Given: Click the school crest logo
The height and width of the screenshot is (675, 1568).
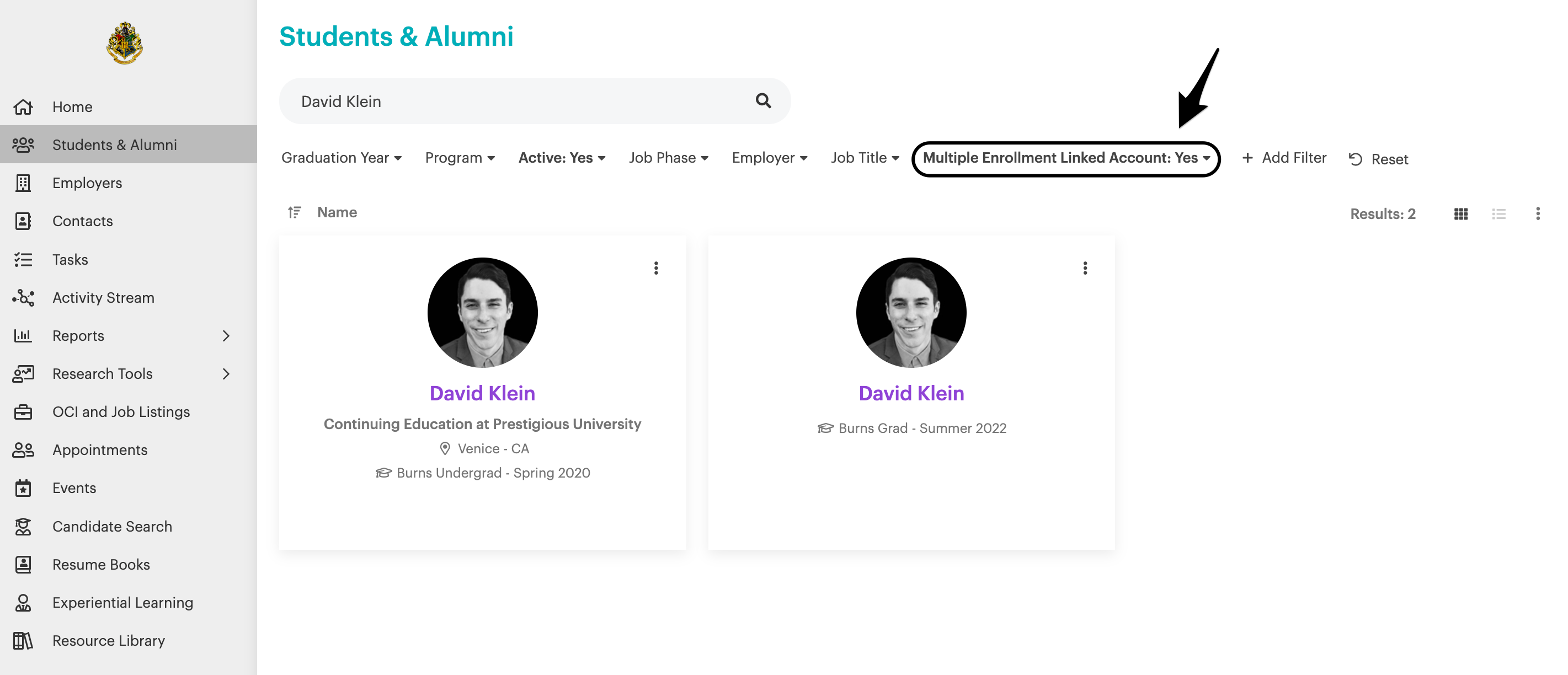Looking at the screenshot, I should point(125,43).
